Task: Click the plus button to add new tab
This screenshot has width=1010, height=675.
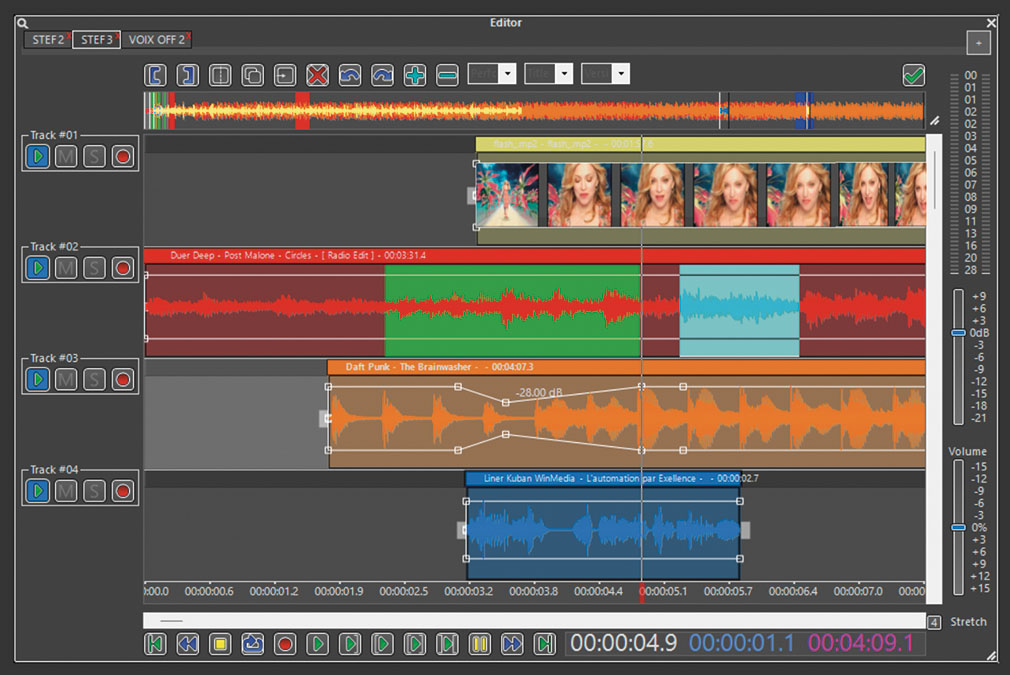Action: (x=978, y=43)
